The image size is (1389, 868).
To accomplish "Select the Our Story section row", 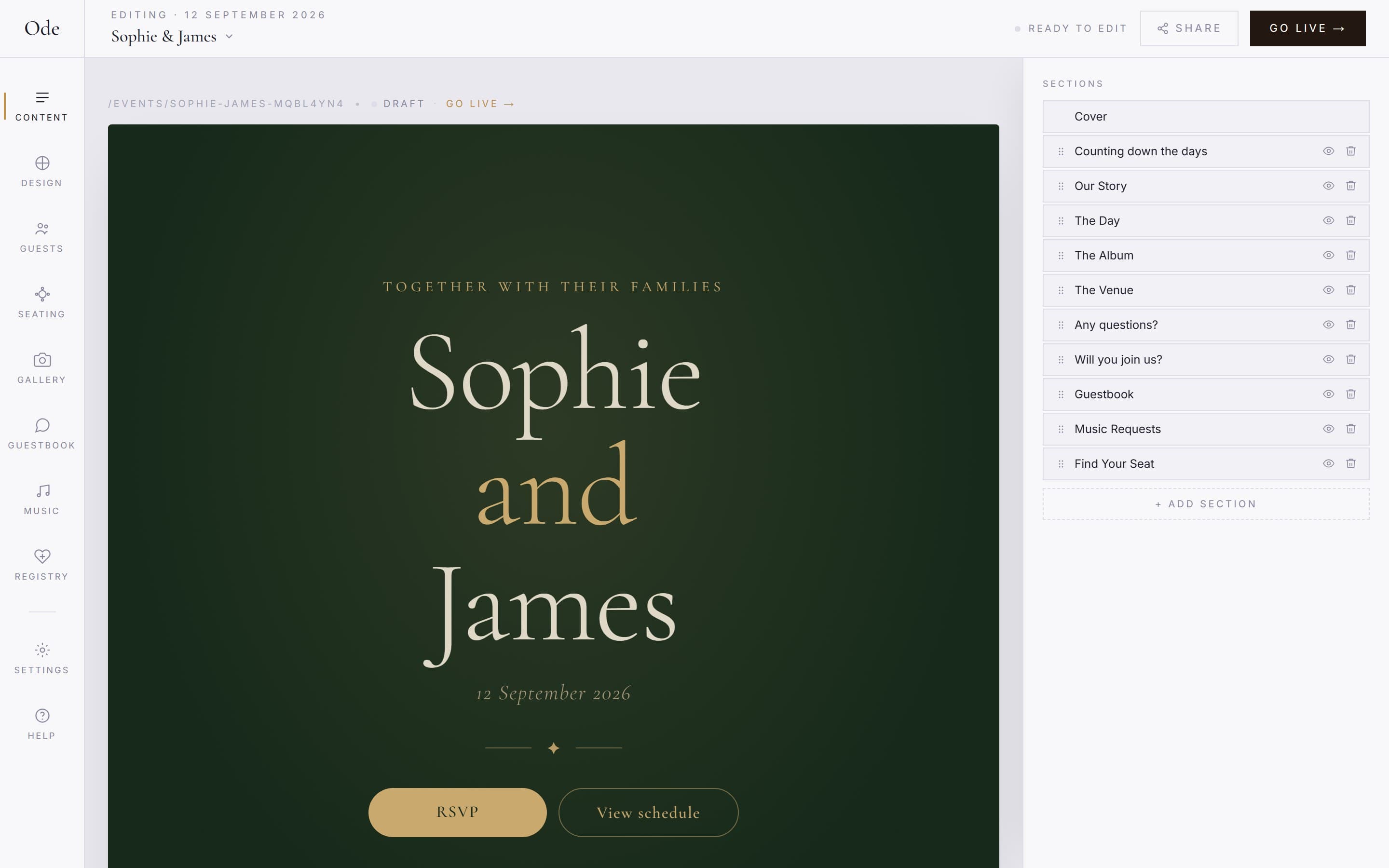I will pos(1205,186).
